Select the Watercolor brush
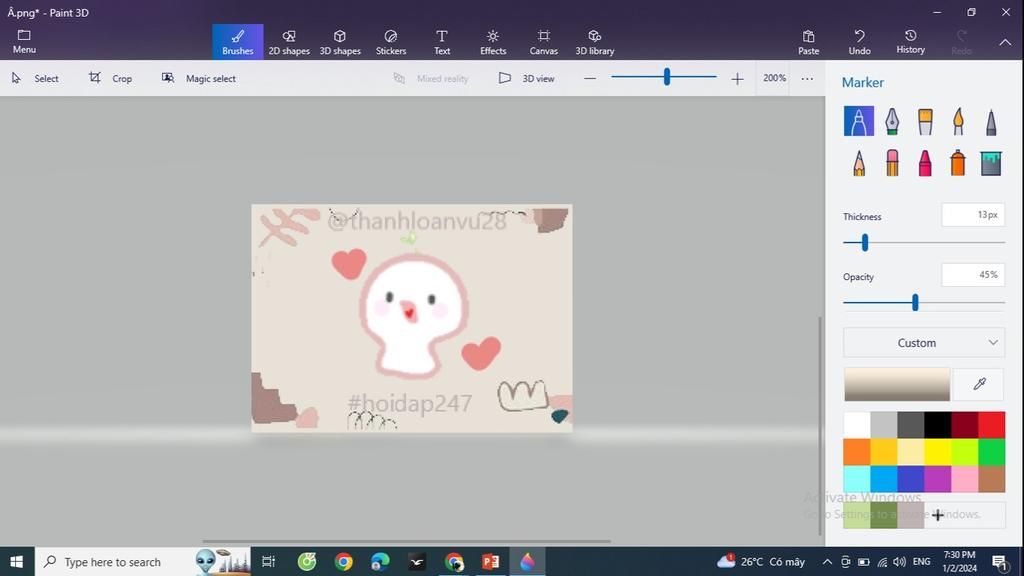Viewport: 1024px width, 576px height. [958, 121]
